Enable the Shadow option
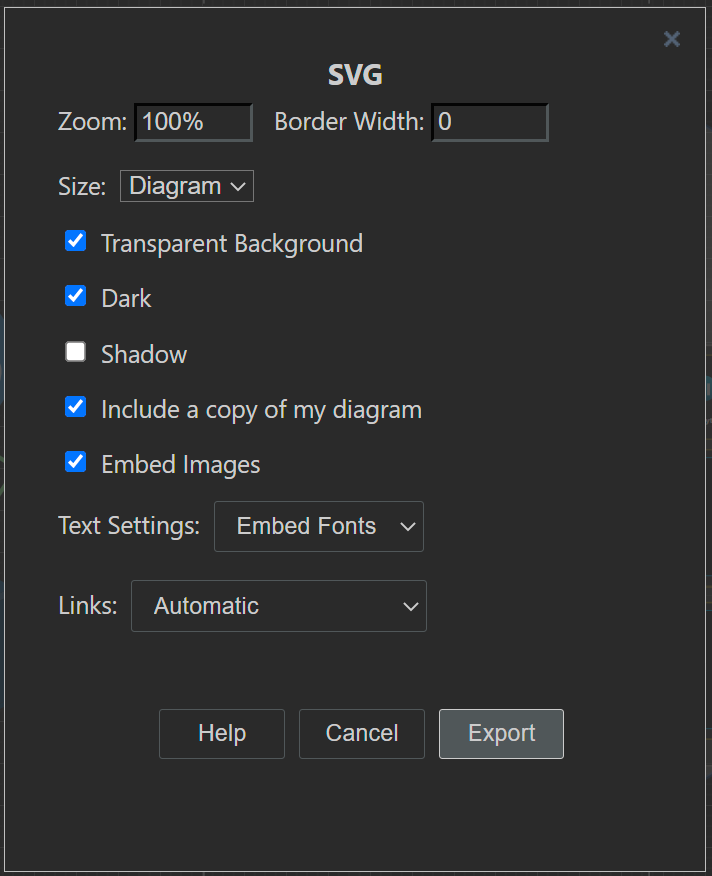Viewport: 712px width, 876px height. tap(75, 351)
